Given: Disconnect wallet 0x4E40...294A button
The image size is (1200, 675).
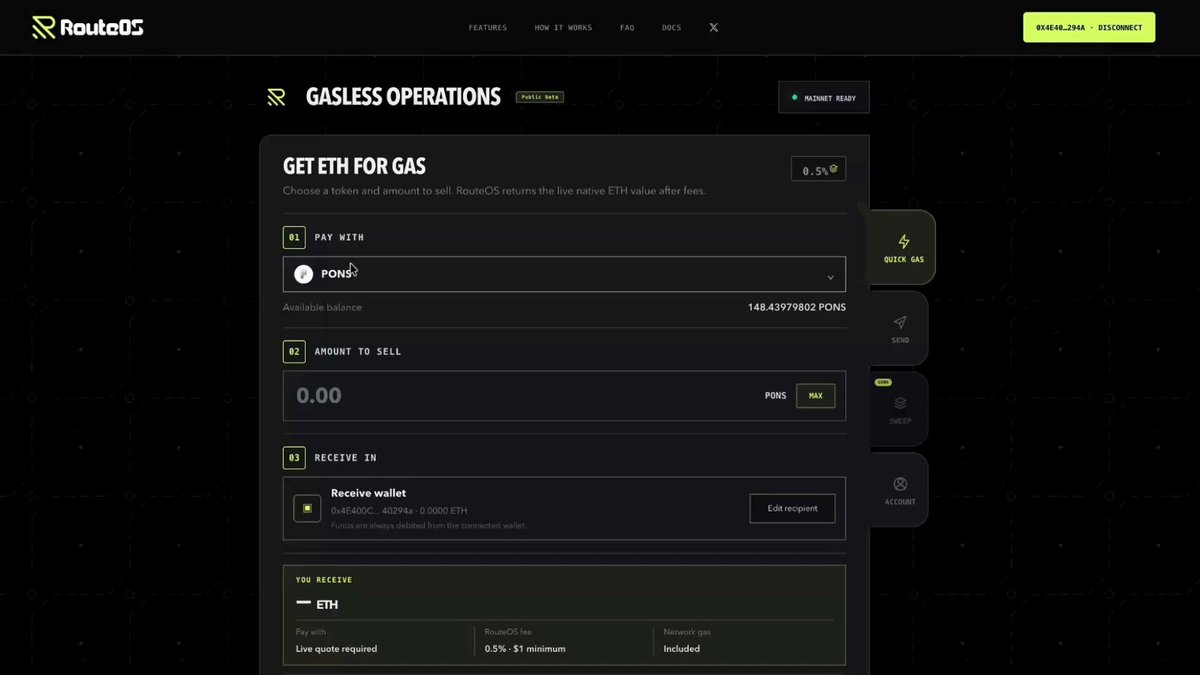Looking at the screenshot, I should pos(1089,28).
